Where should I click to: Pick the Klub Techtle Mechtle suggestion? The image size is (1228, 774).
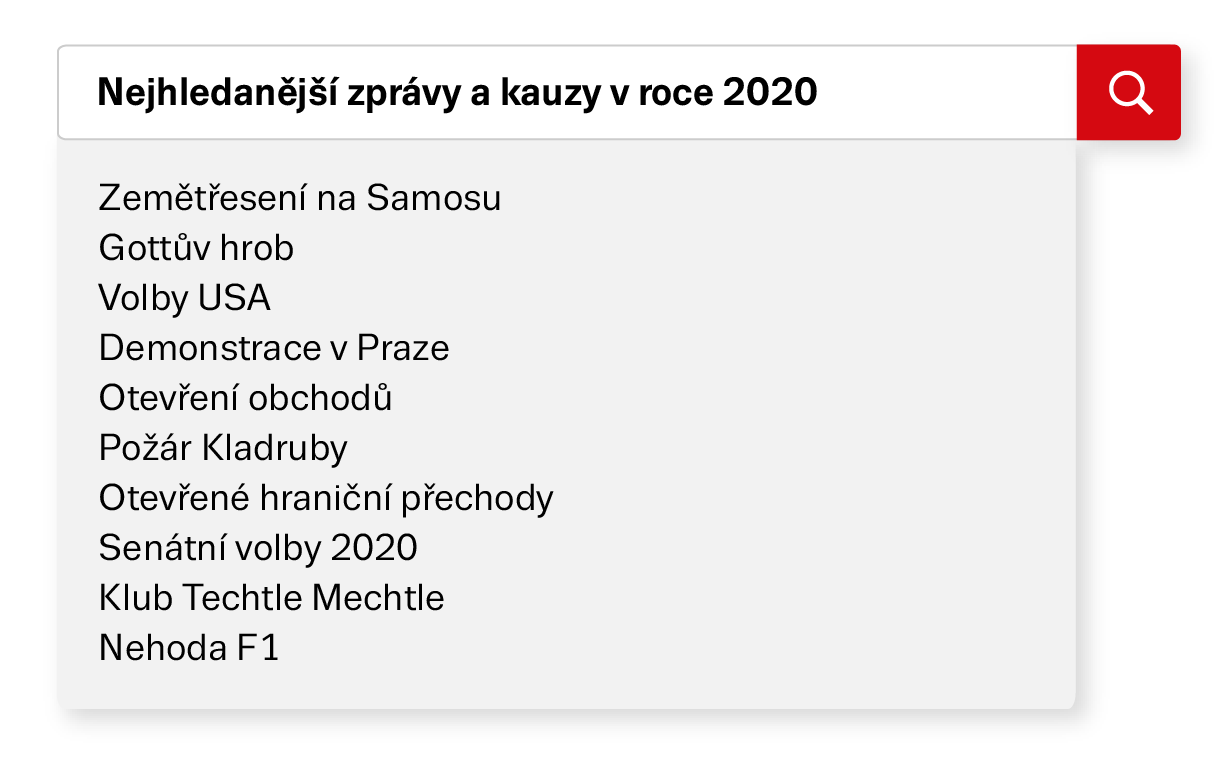(271, 598)
